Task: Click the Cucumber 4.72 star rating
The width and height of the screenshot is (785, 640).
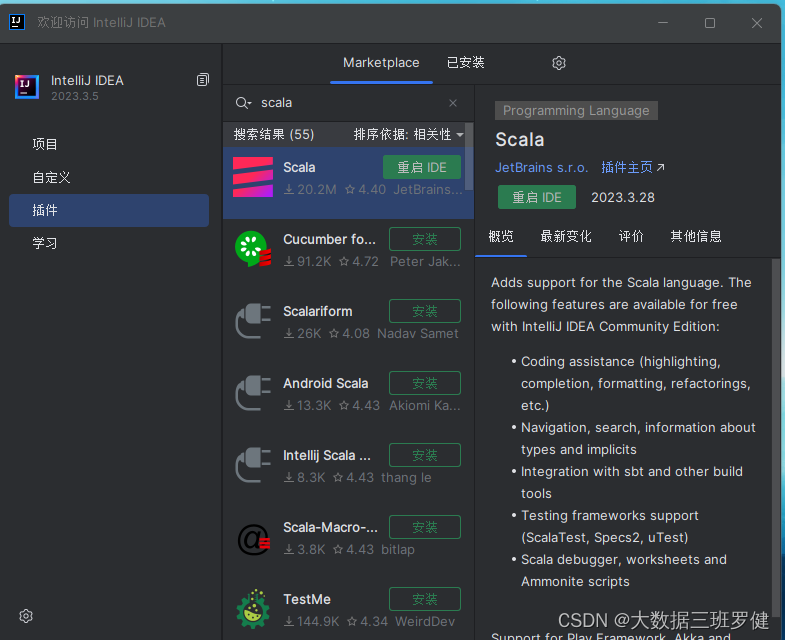Action: click(x=358, y=262)
